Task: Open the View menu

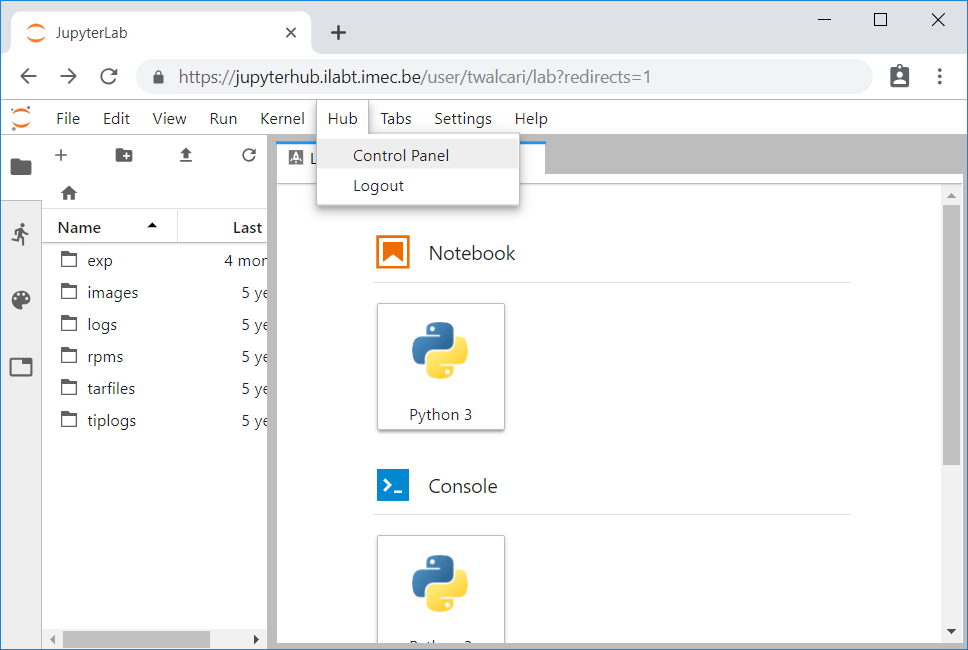Action: tap(169, 119)
